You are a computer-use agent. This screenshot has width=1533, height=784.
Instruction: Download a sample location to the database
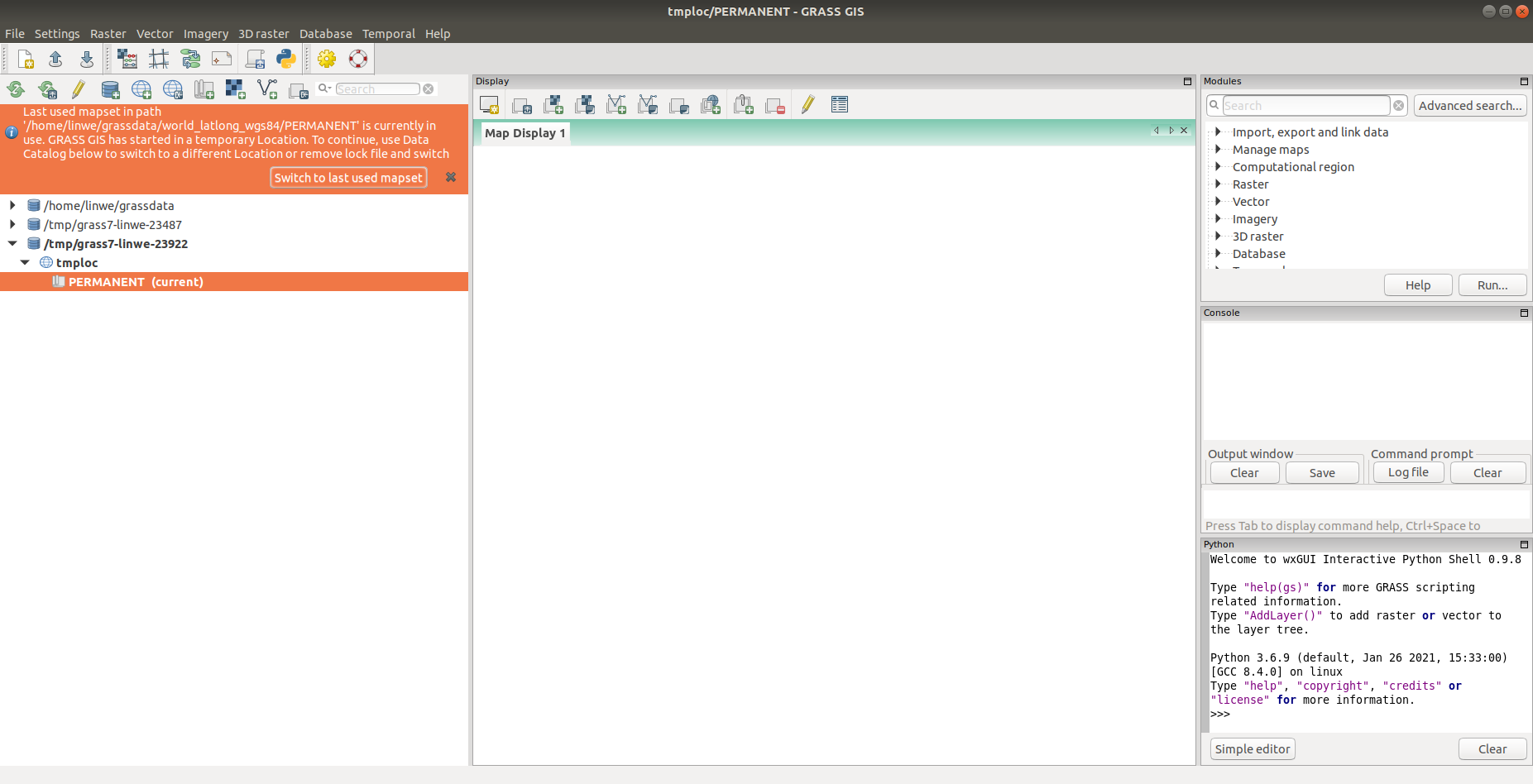pos(173,89)
